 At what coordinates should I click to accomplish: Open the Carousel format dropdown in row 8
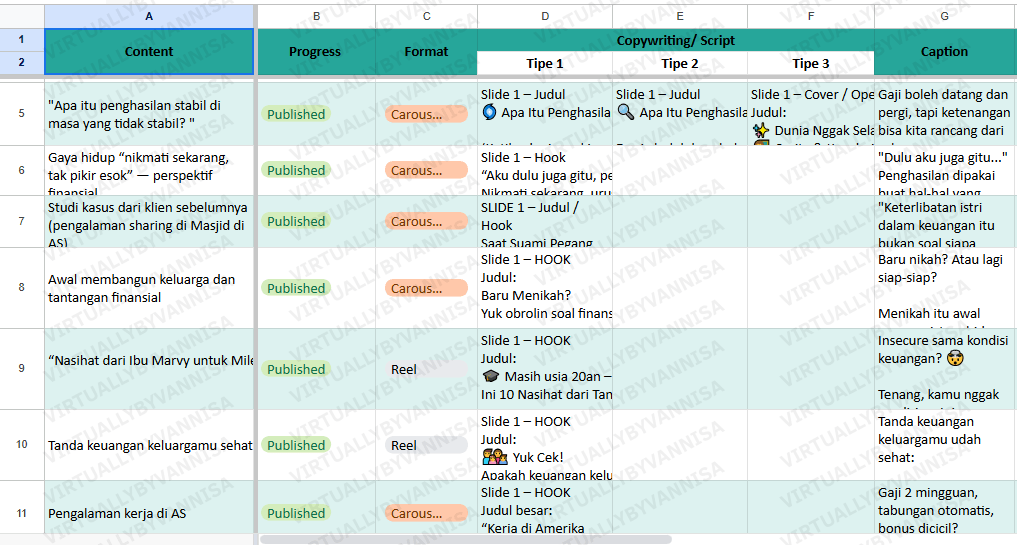(x=426, y=288)
